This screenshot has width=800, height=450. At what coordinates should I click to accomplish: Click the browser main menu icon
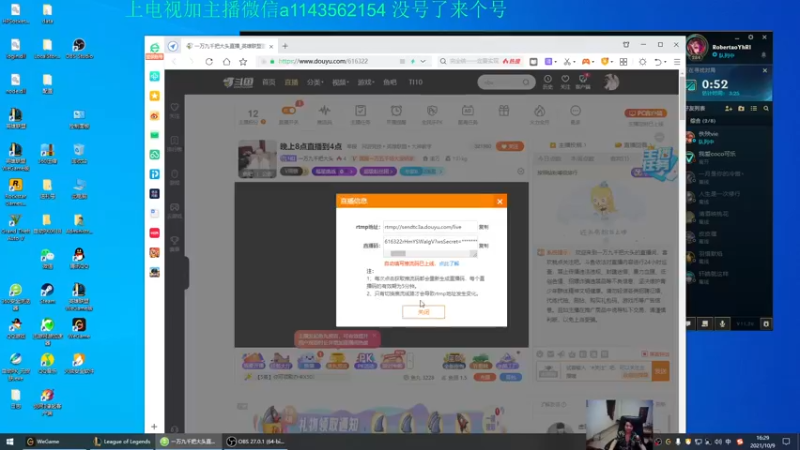[x=677, y=62]
